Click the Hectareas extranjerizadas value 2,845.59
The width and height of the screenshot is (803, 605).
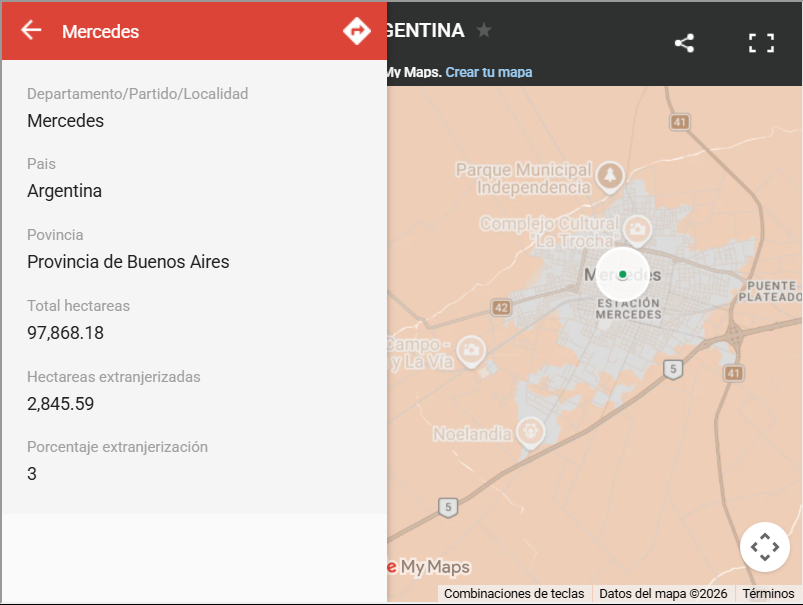tap(60, 404)
